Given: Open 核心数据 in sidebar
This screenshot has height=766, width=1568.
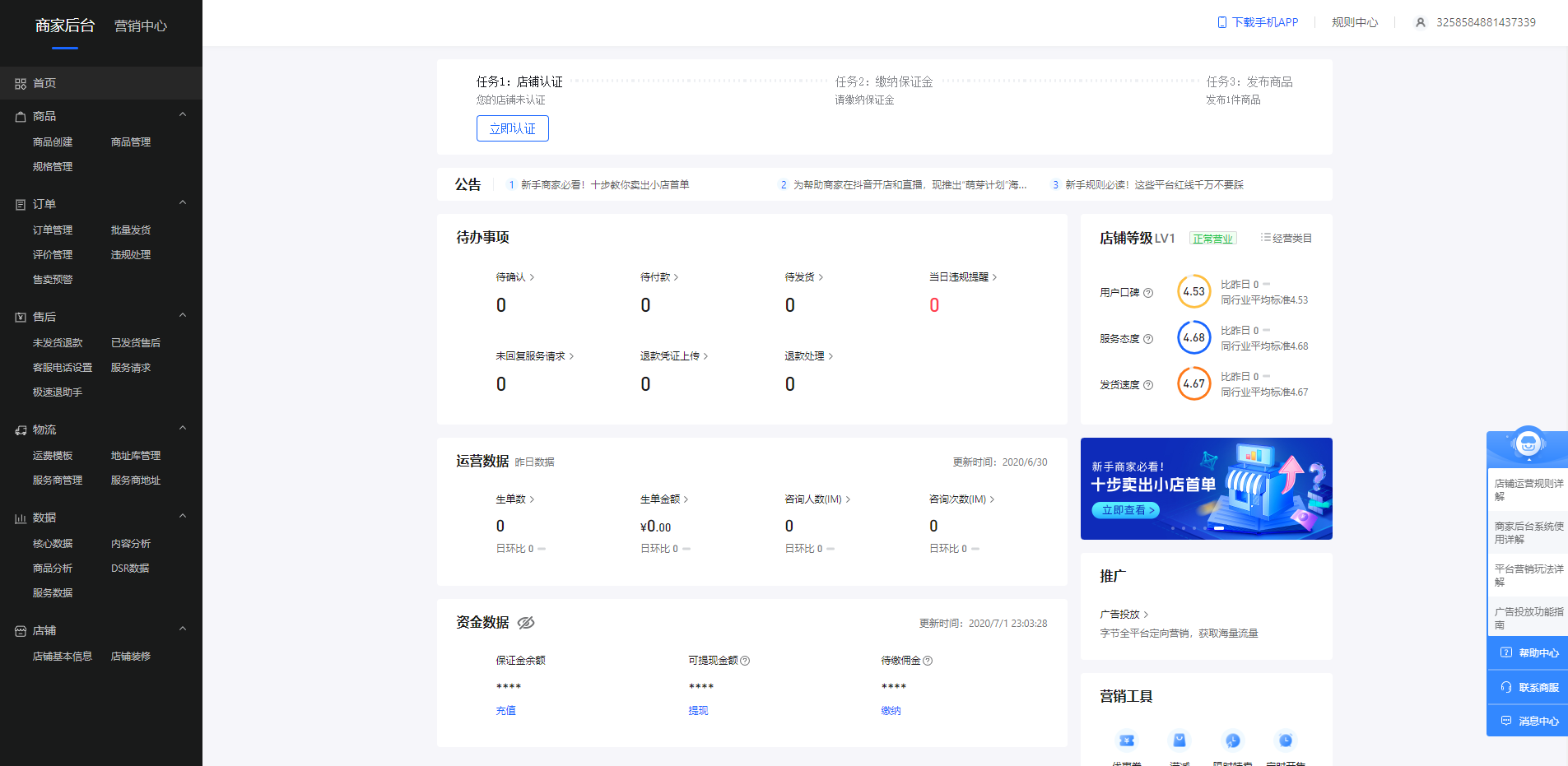Looking at the screenshot, I should 53,544.
